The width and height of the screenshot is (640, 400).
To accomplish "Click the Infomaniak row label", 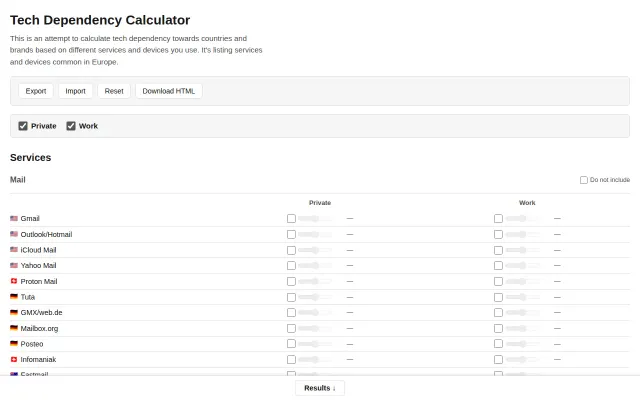I will click(x=38, y=359).
